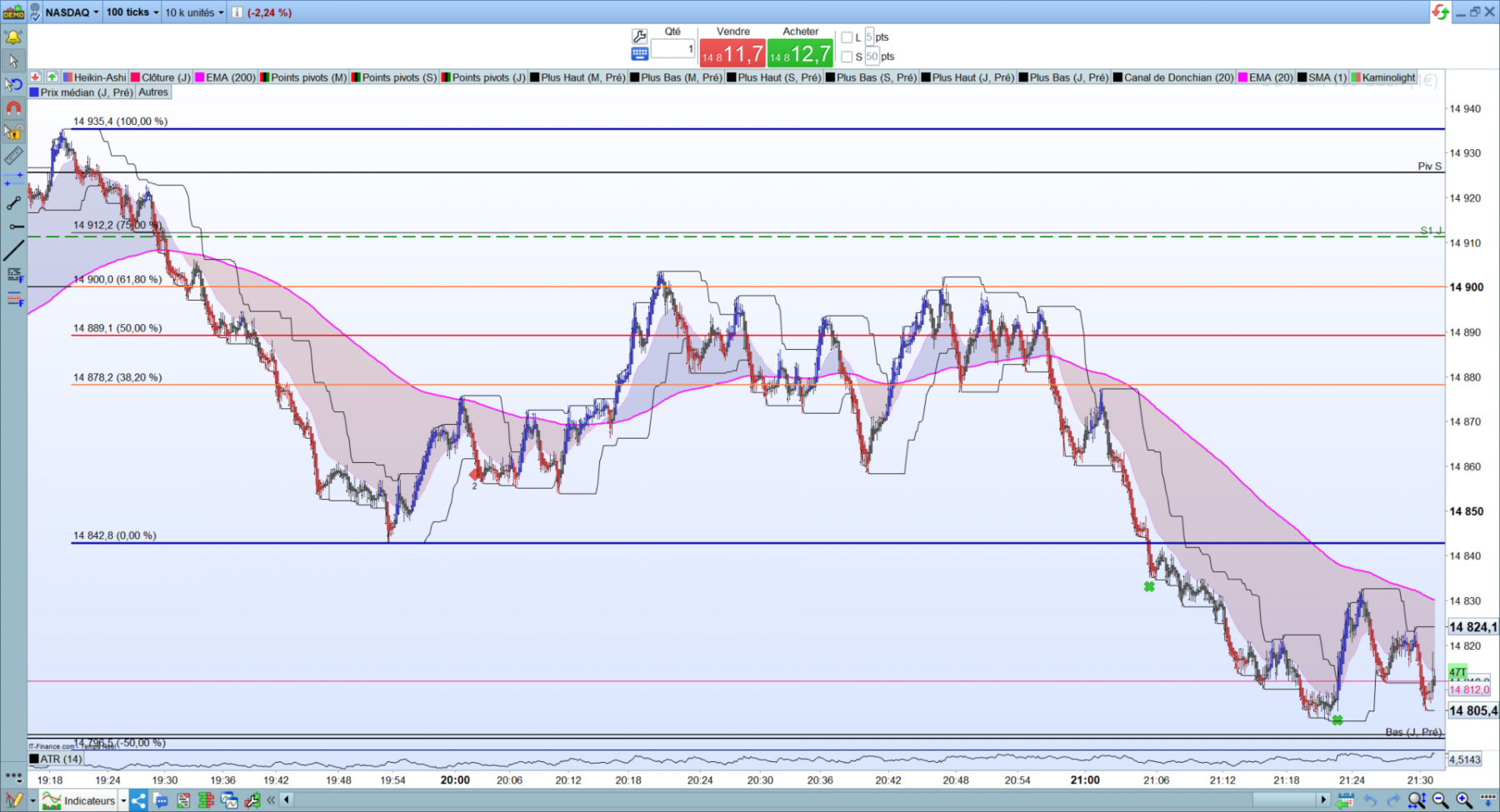Open the multiple charts window icon
The width and height of the screenshot is (1500, 812).
coord(228,800)
